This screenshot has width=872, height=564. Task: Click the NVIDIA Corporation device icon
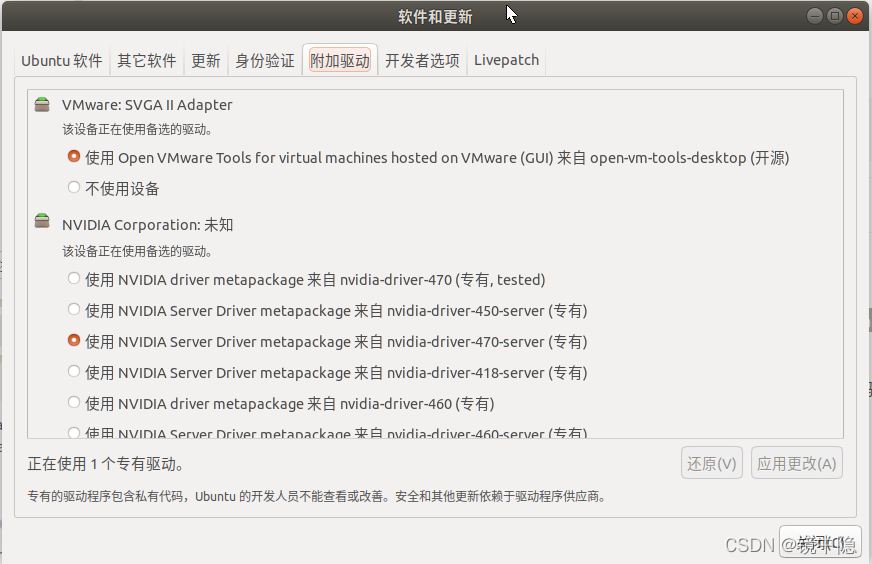(x=42, y=221)
